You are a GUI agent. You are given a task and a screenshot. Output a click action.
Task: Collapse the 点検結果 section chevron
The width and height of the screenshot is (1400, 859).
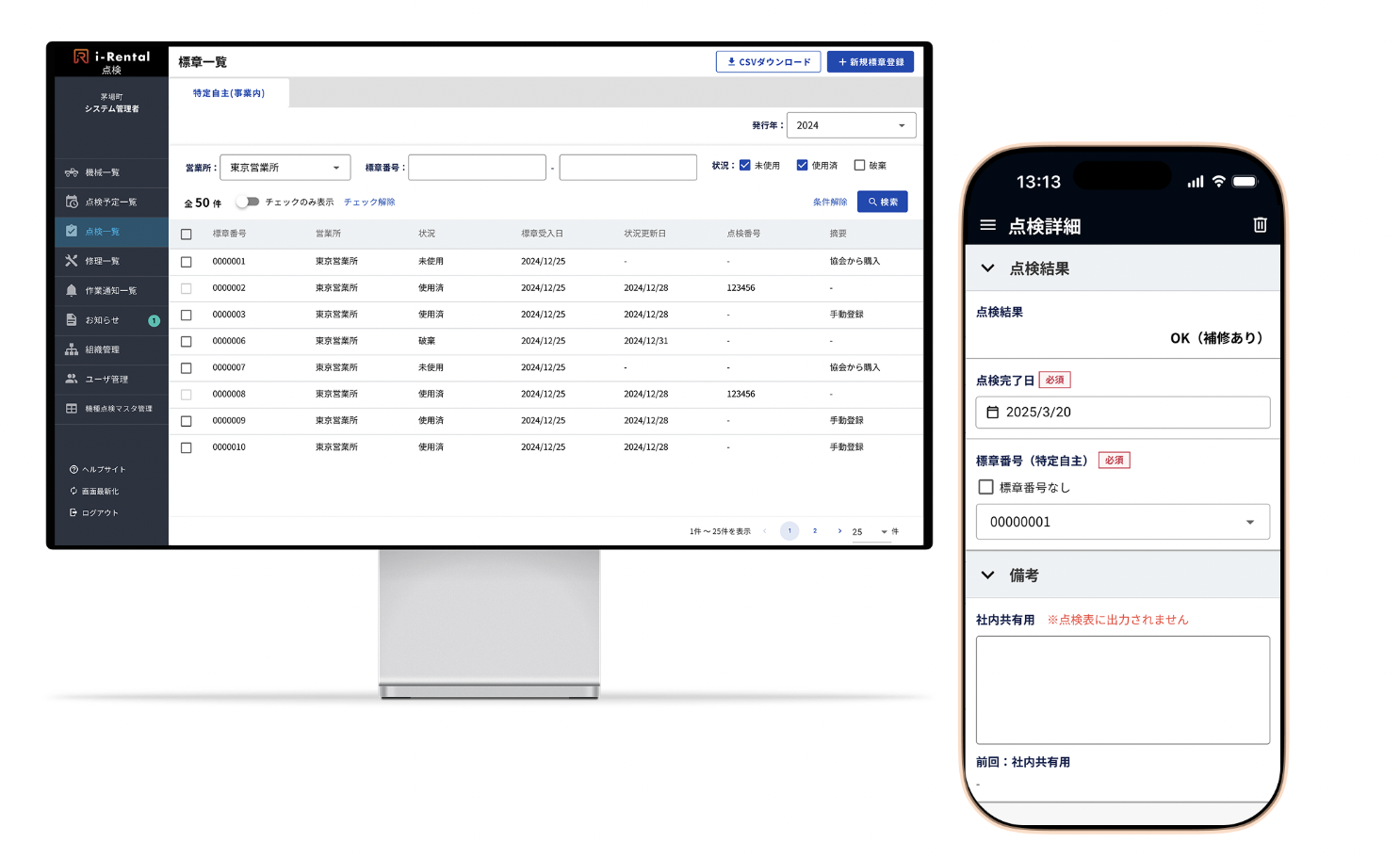point(987,268)
